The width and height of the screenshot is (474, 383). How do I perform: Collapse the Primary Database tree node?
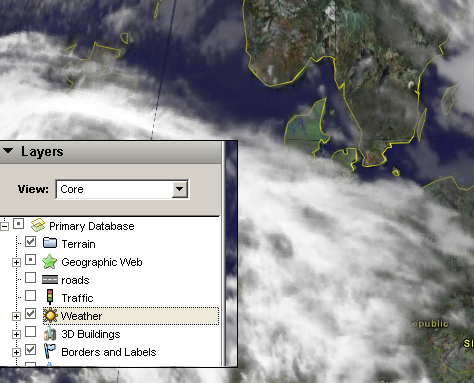(4, 227)
